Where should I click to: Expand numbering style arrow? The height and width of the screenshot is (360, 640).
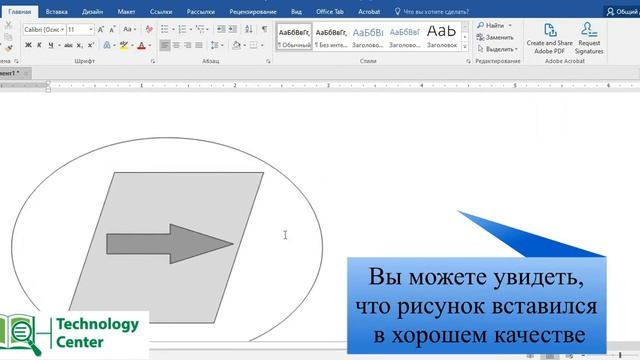point(191,29)
